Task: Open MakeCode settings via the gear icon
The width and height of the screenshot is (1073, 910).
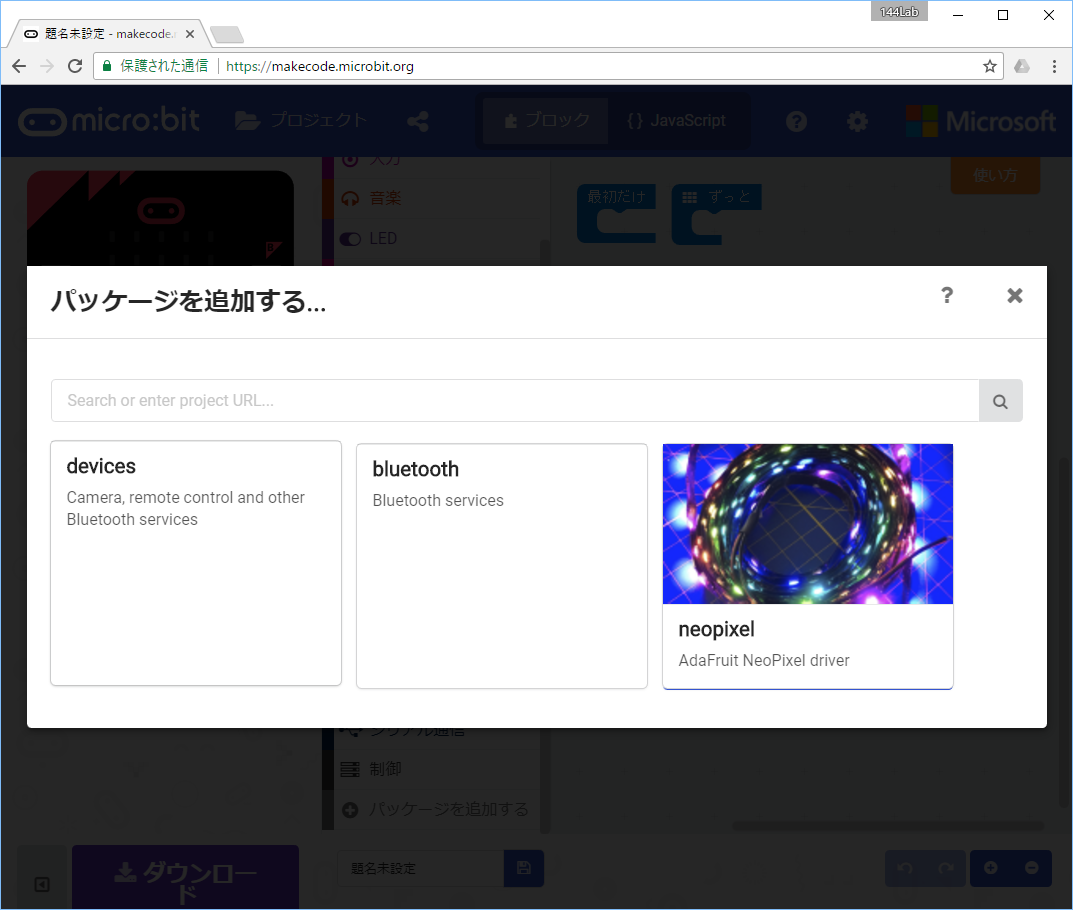Action: (856, 120)
